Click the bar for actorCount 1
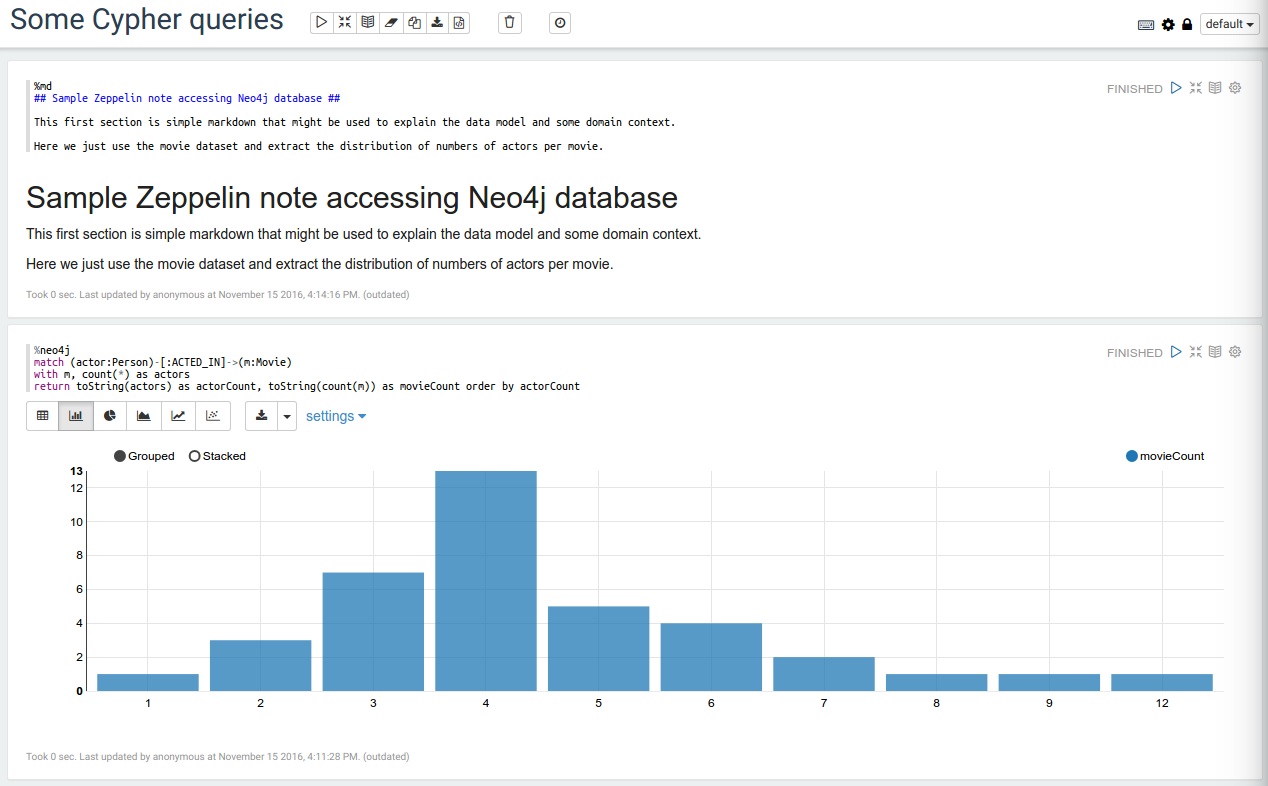Viewport: 1268px width, 786px height. coord(148,682)
